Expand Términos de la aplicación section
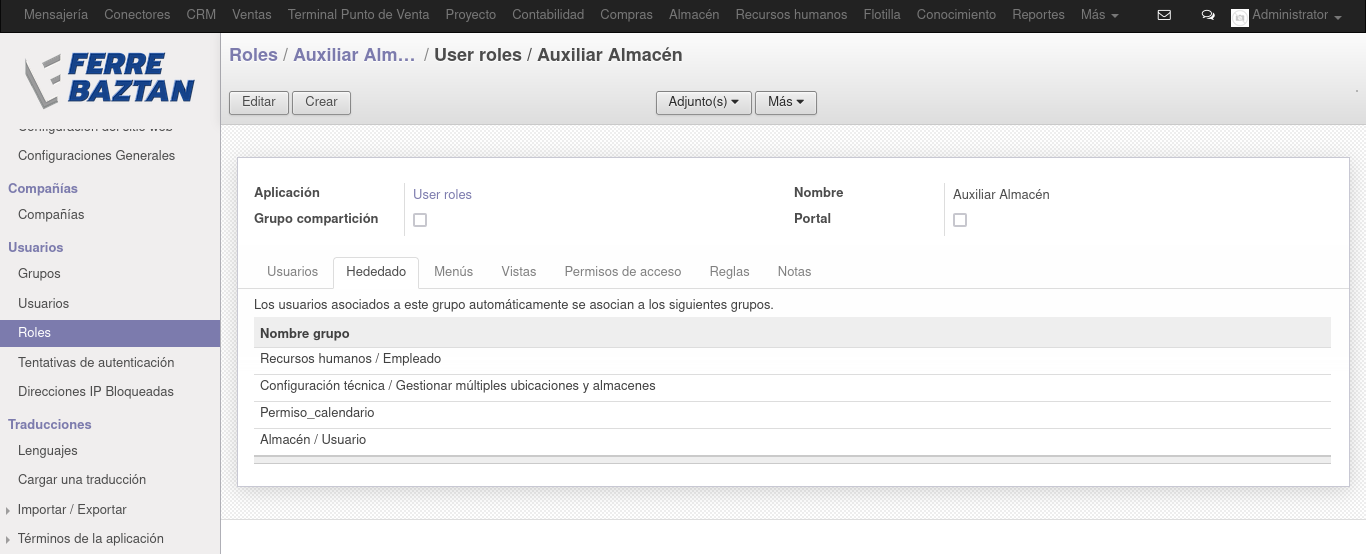Screen dimensions: 1366x554 pyautogui.click(x=90, y=539)
